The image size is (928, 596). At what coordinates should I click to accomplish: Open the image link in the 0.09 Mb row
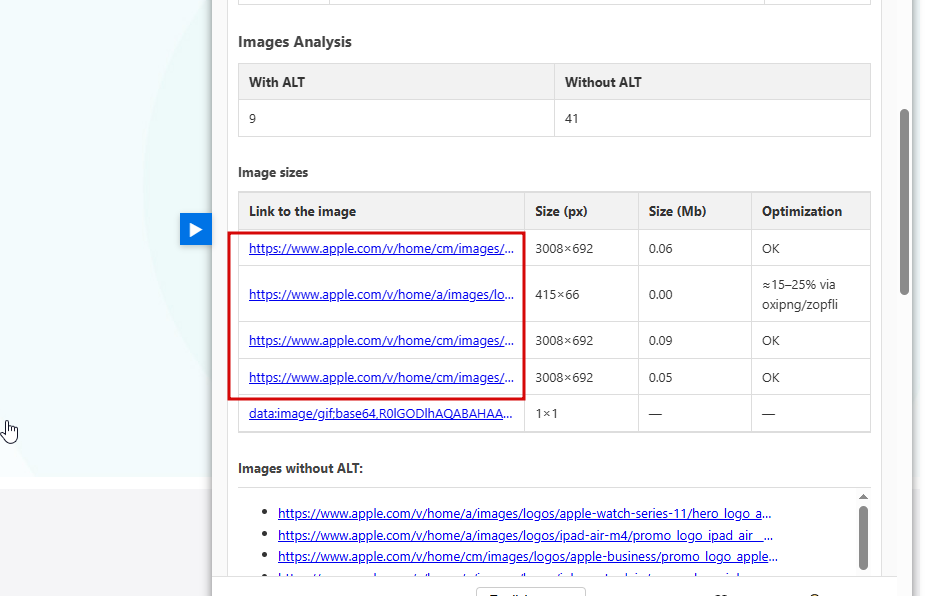tap(381, 340)
